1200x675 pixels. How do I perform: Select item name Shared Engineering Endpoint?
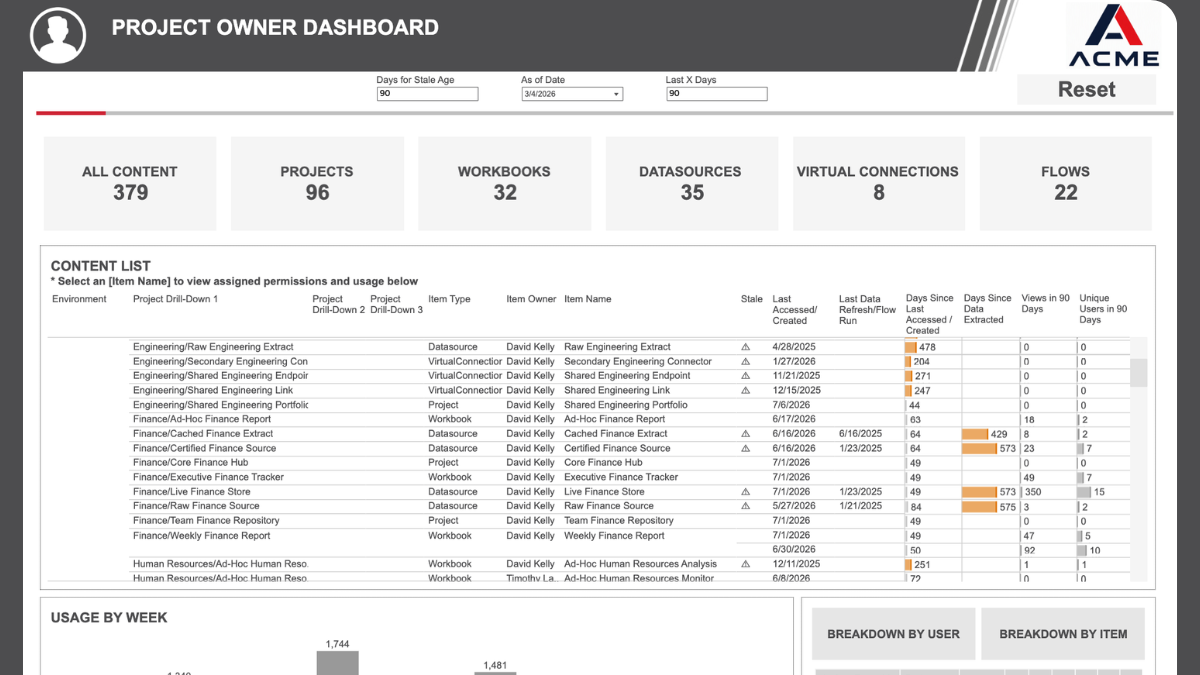[x=627, y=376]
